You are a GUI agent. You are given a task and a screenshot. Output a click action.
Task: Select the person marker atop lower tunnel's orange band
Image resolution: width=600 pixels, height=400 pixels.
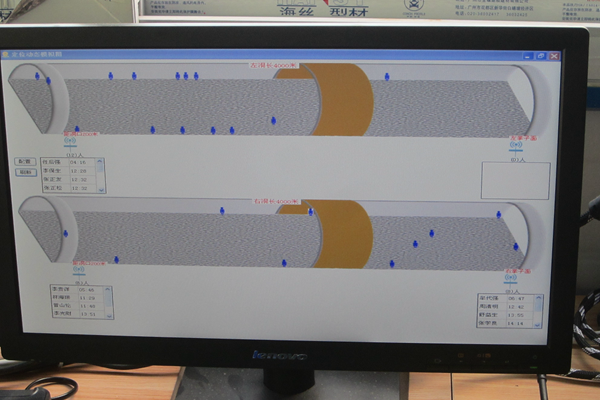[x=311, y=211]
